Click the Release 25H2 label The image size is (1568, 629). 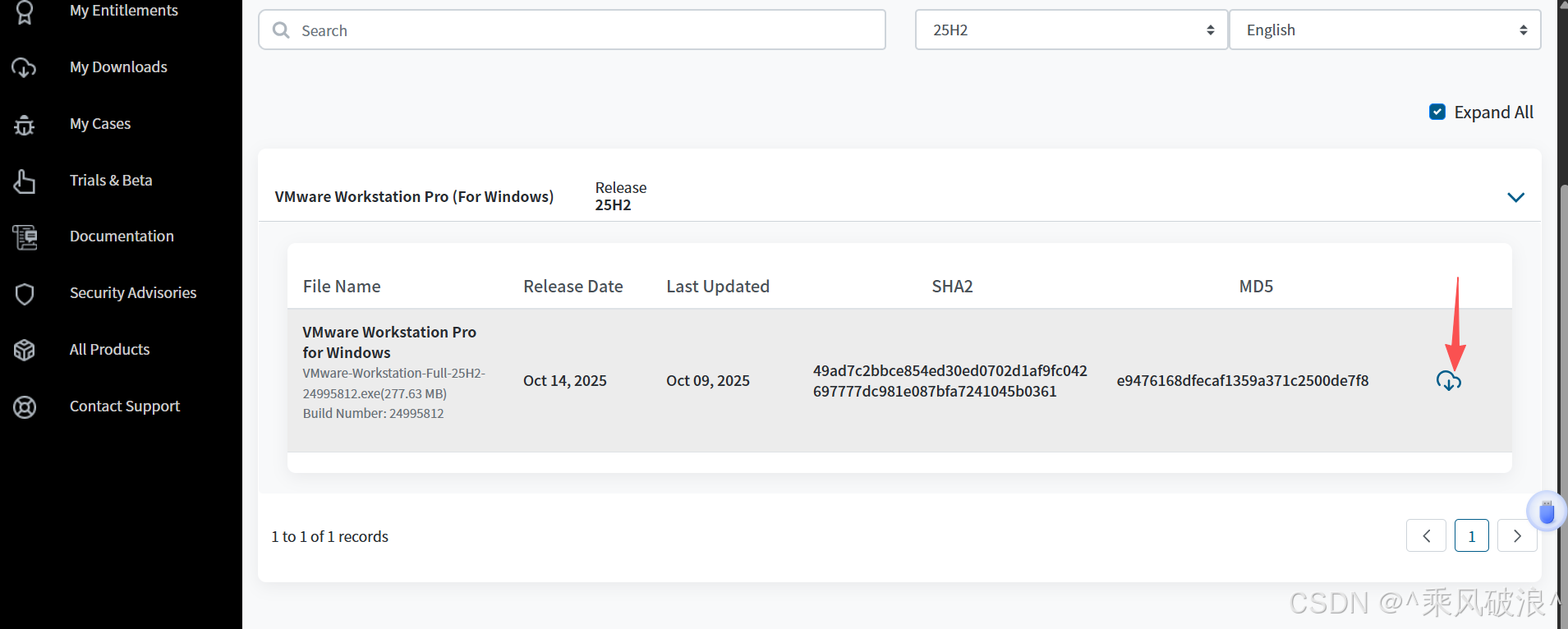pos(621,196)
